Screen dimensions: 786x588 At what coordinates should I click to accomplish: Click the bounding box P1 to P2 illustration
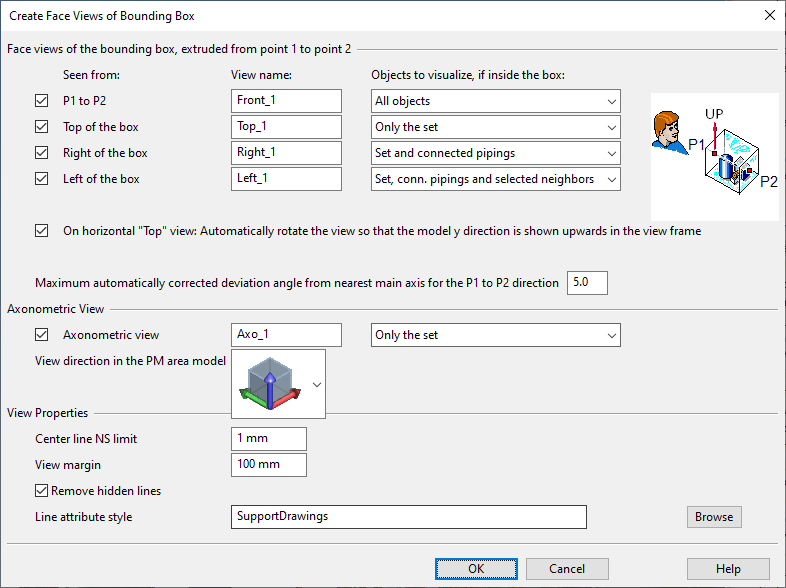pyautogui.click(x=714, y=156)
